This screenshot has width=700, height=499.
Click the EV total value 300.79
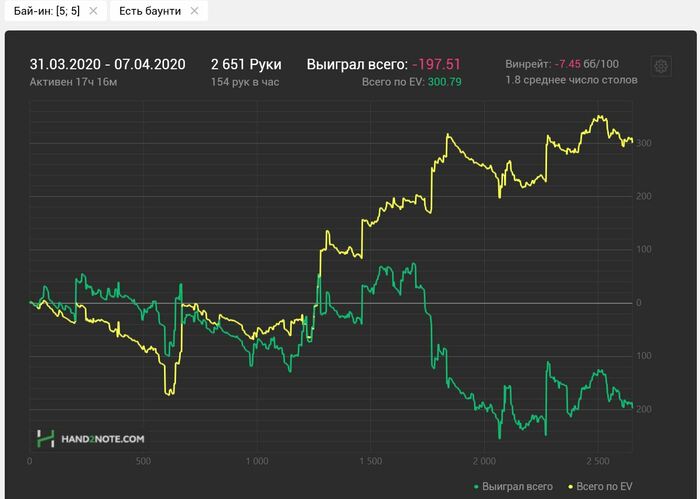pyautogui.click(x=445, y=82)
